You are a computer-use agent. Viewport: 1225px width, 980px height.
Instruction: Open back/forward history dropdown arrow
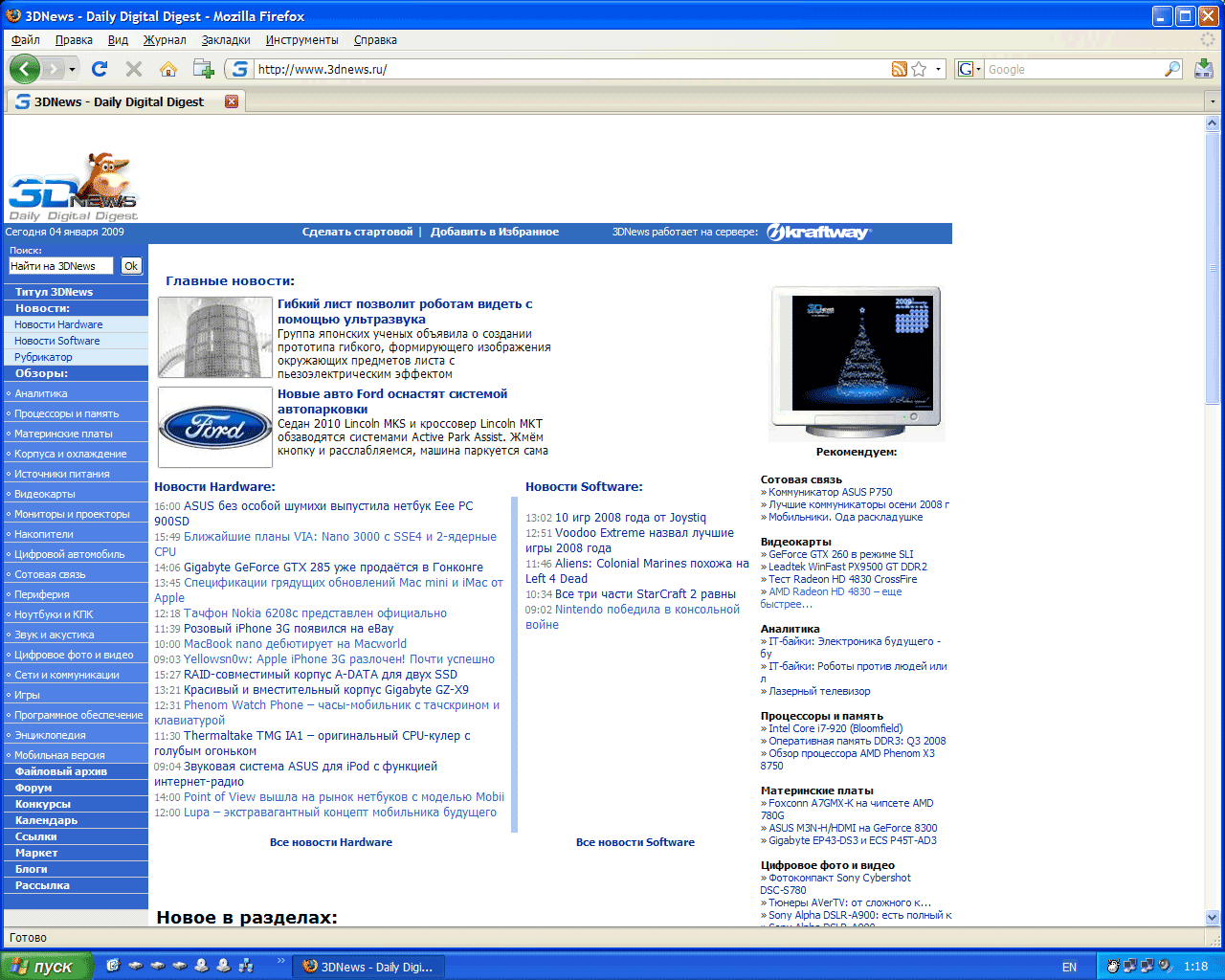(72, 69)
